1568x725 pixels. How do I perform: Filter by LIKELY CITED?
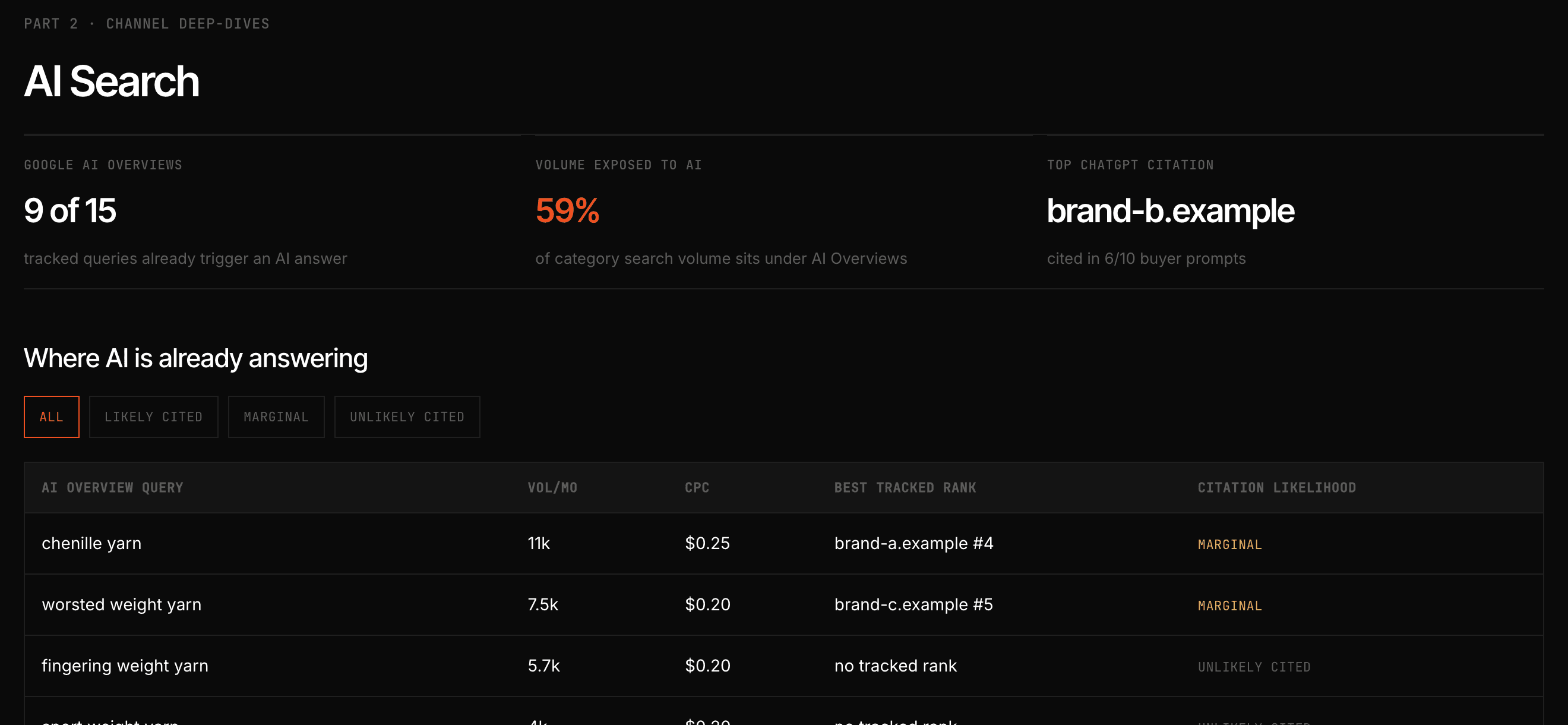point(153,417)
